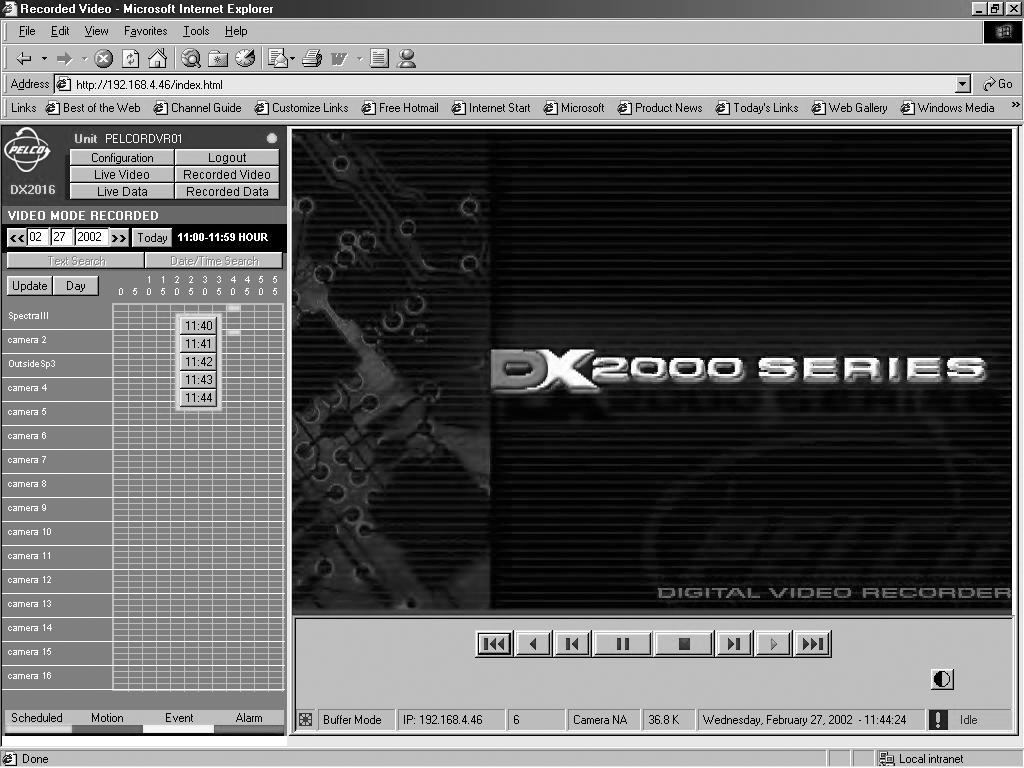Viewport: 1024px width, 768px height.
Task: Open the Print icon in the browser toolbar
Action: coord(311,58)
